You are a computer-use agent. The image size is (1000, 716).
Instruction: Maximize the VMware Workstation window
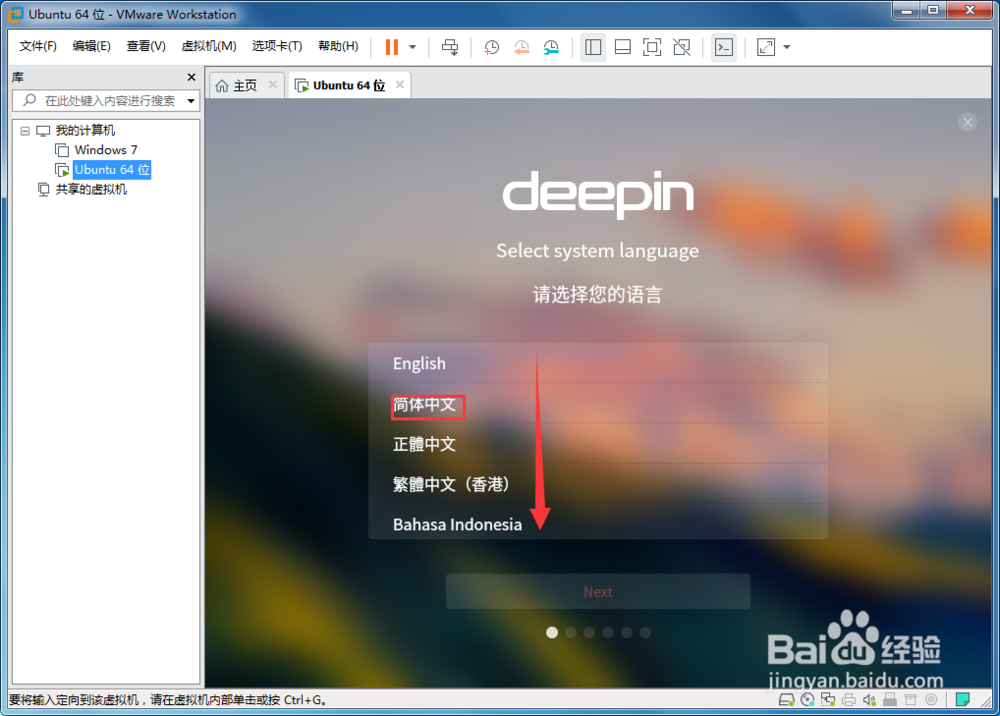click(933, 11)
